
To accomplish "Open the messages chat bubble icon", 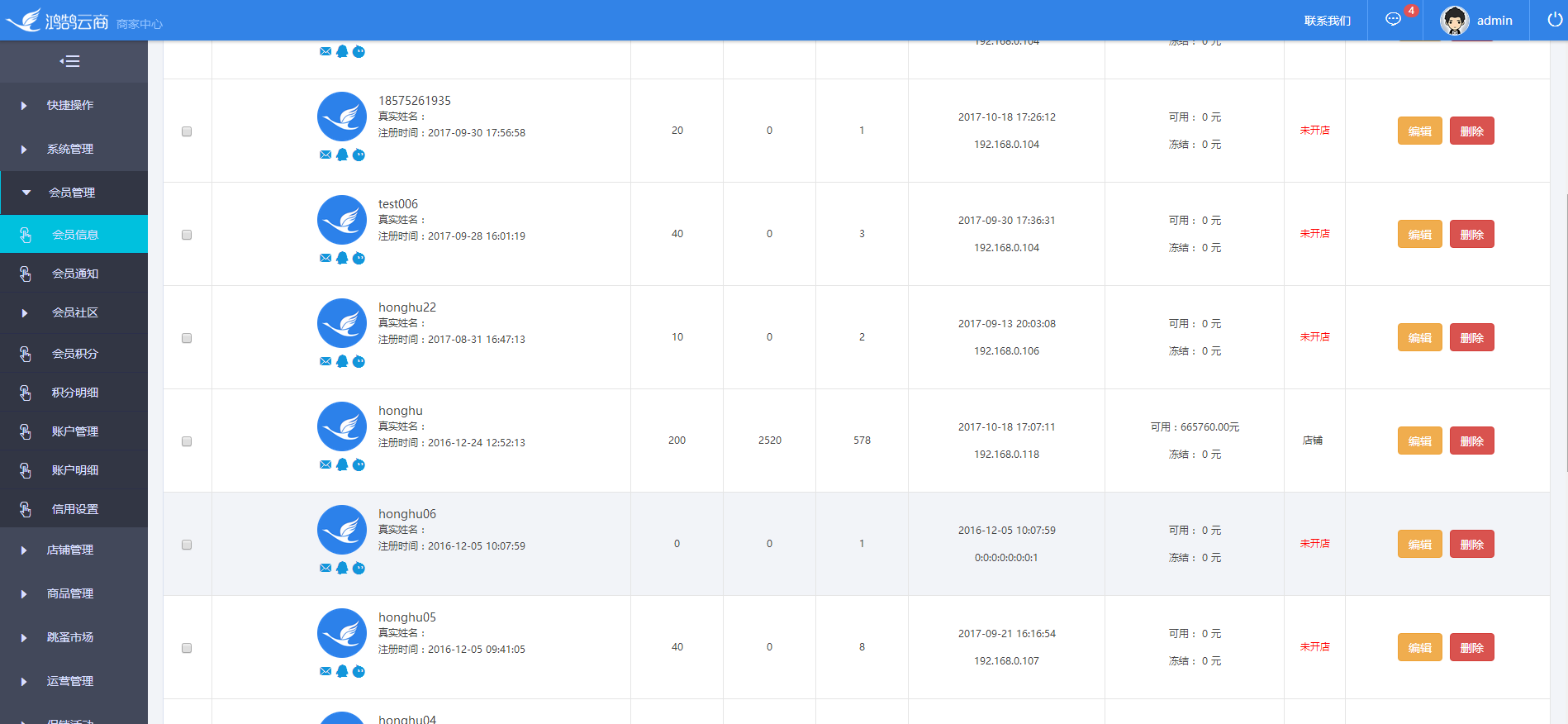I will (x=1393, y=20).
